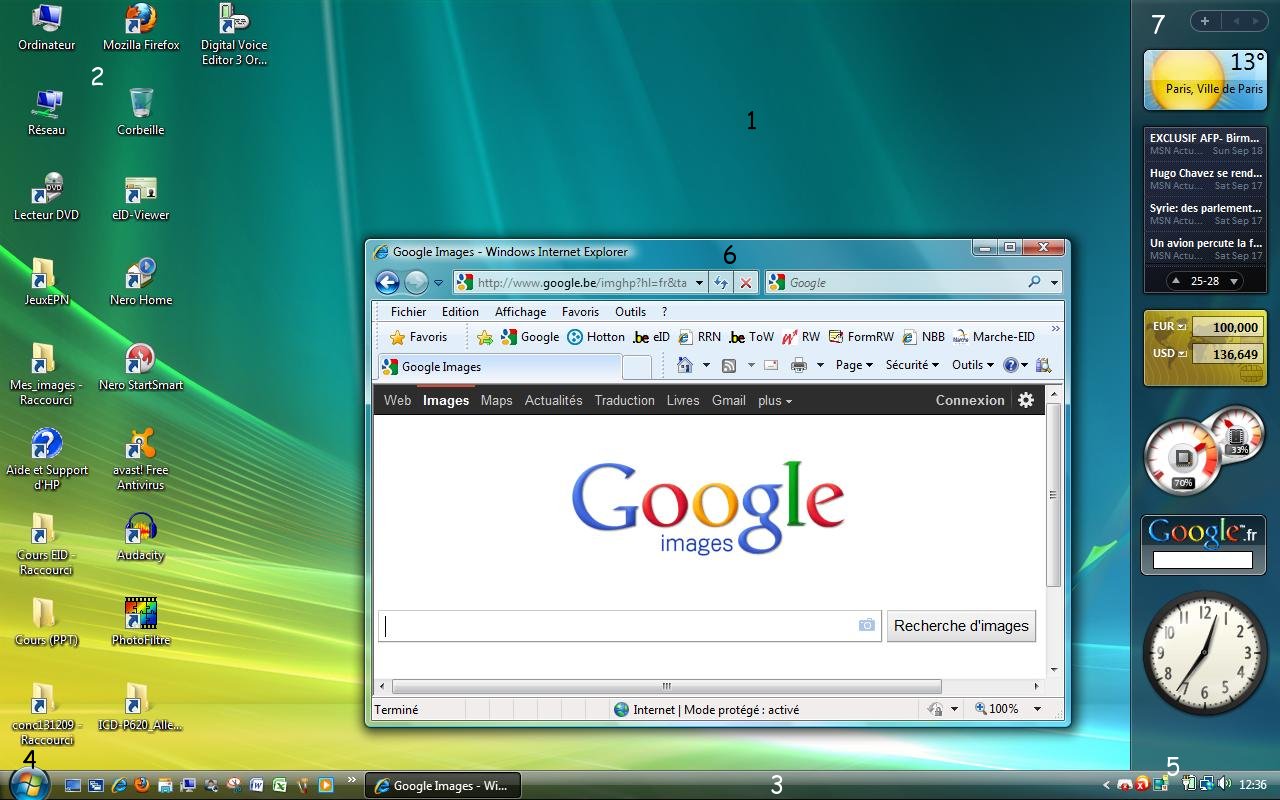This screenshot has width=1280, height=800.
Task: Click the printer icon in IE command bar
Action: (798, 365)
